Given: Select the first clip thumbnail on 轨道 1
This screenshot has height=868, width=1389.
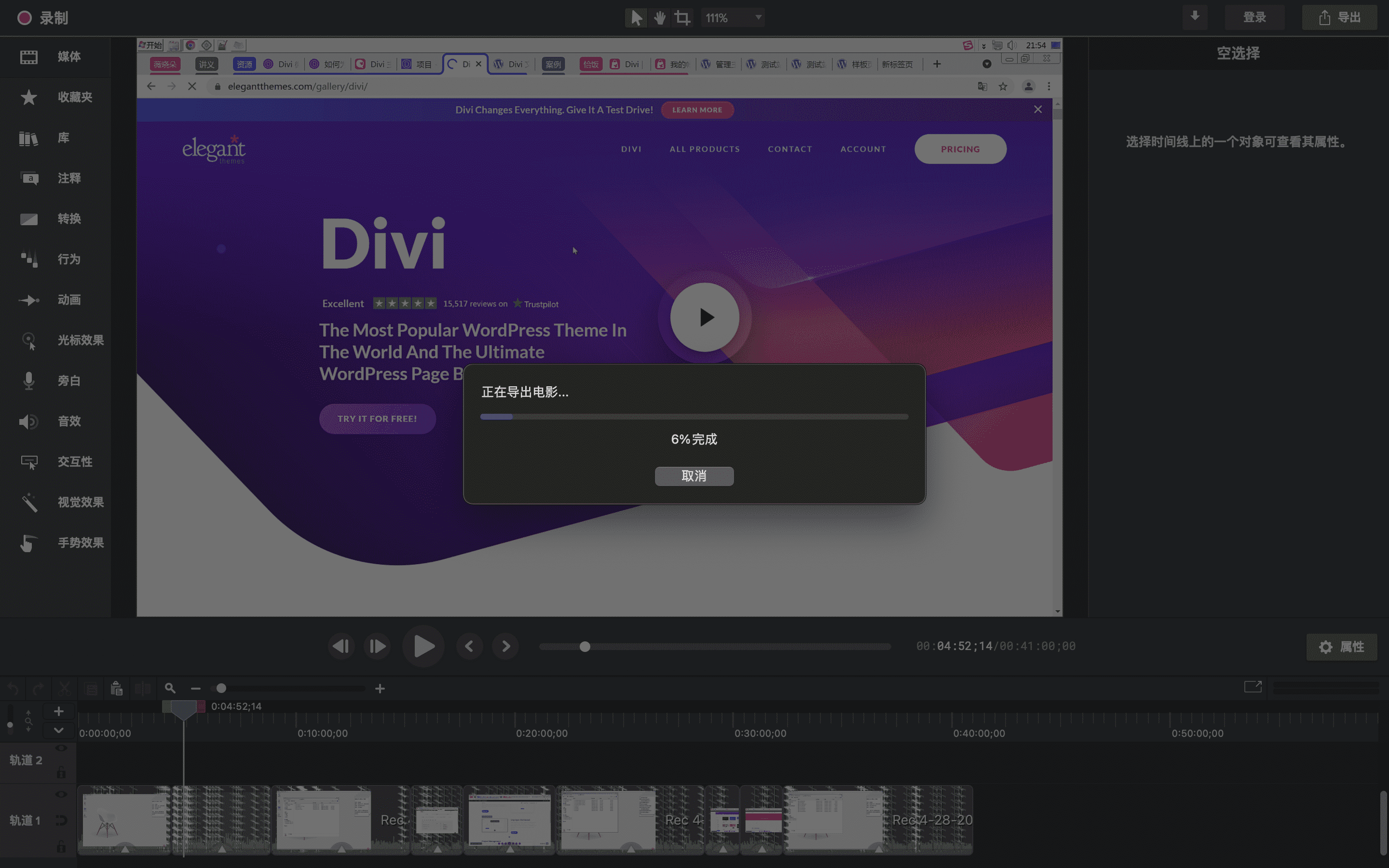Looking at the screenshot, I should tap(124, 820).
